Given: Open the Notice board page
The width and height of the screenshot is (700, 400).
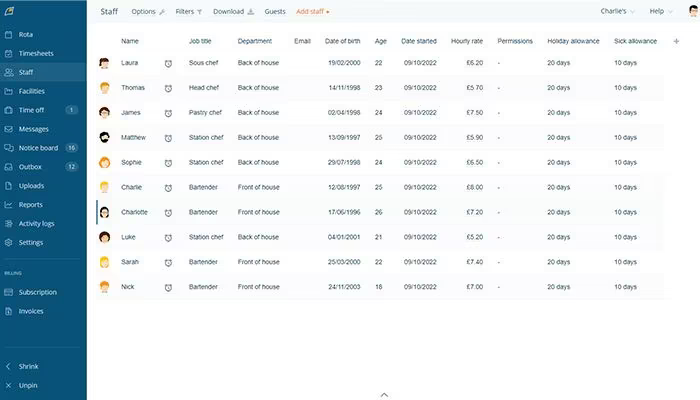Looking at the screenshot, I should (x=38, y=148).
